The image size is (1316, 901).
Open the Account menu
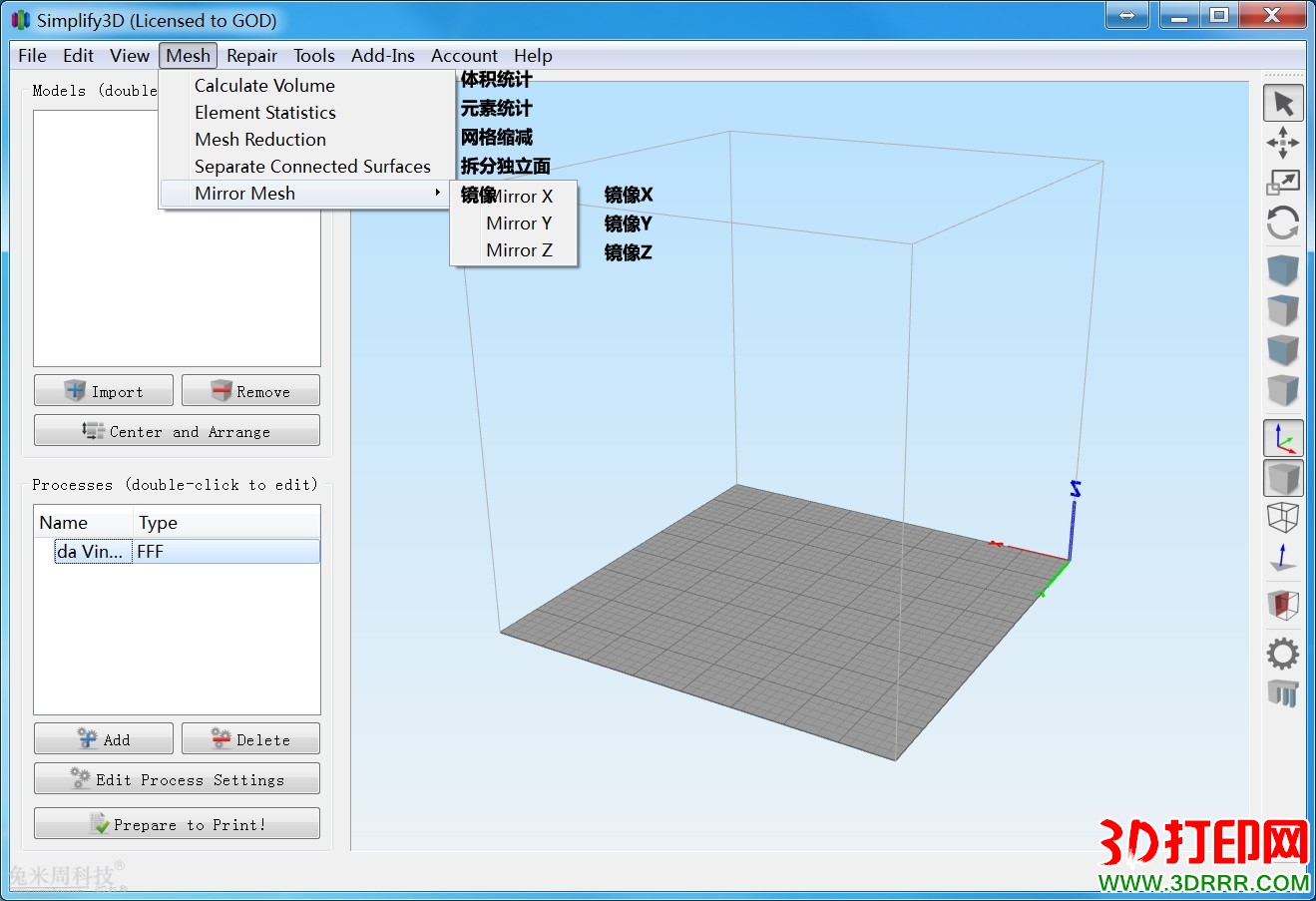point(464,56)
